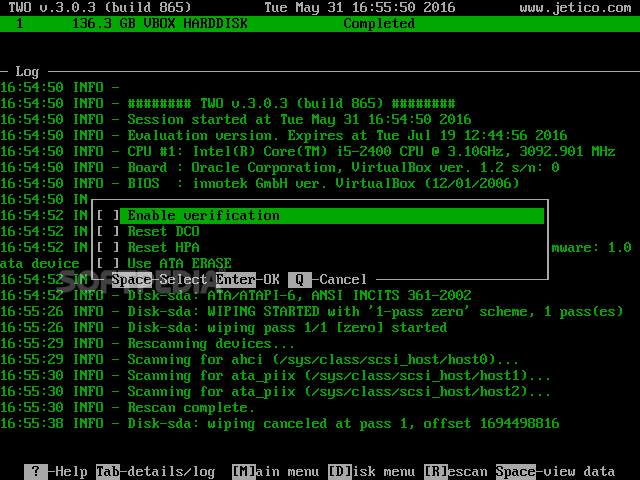The height and width of the screenshot is (480, 640).
Task: Toggle the Enable verification checkbox
Action: point(108,216)
